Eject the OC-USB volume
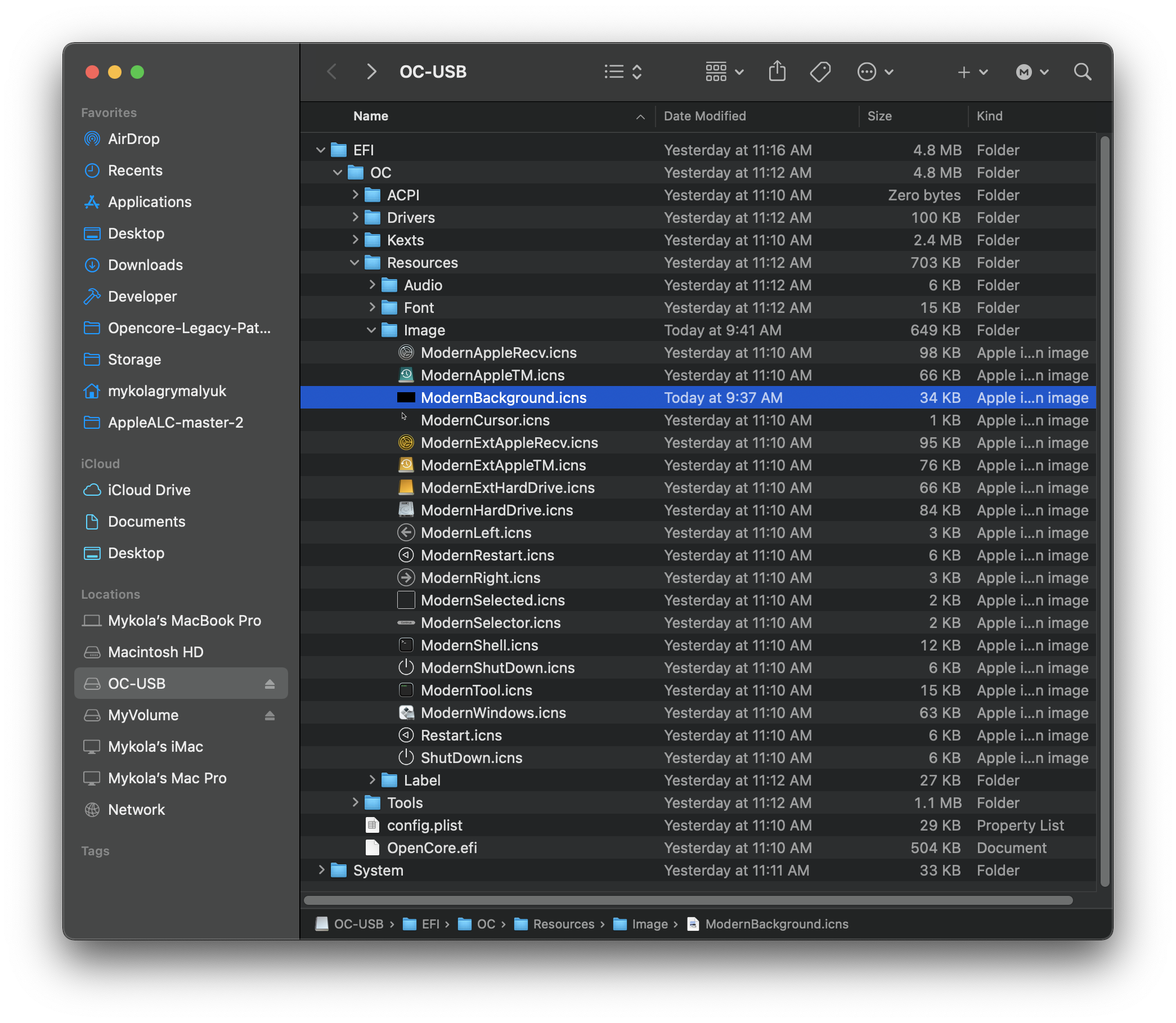Image resolution: width=1176 pixels, height=1023 pixels. (270, 684)
